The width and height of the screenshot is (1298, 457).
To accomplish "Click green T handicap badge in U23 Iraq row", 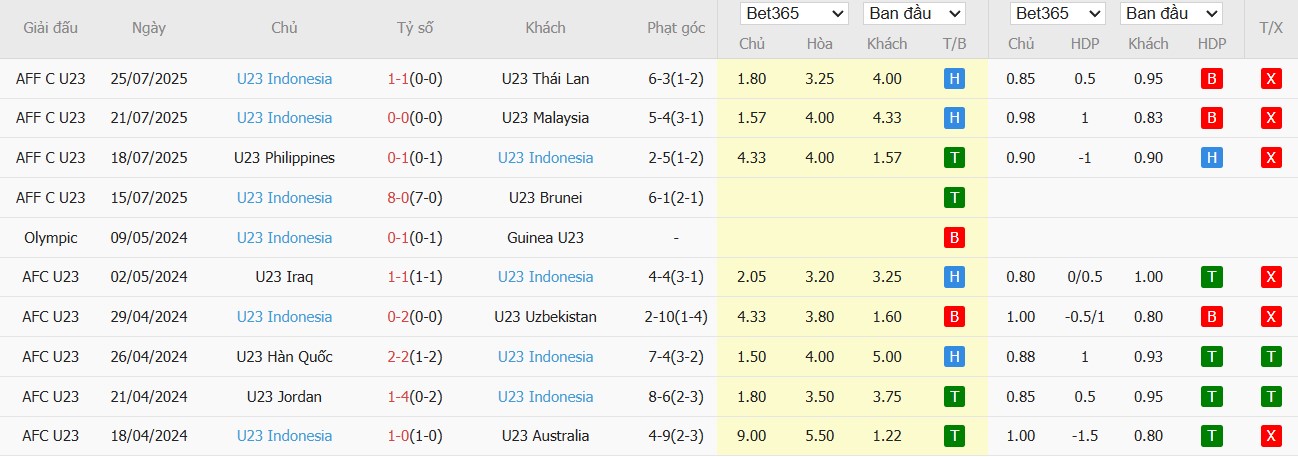I will coord(1212,277).
